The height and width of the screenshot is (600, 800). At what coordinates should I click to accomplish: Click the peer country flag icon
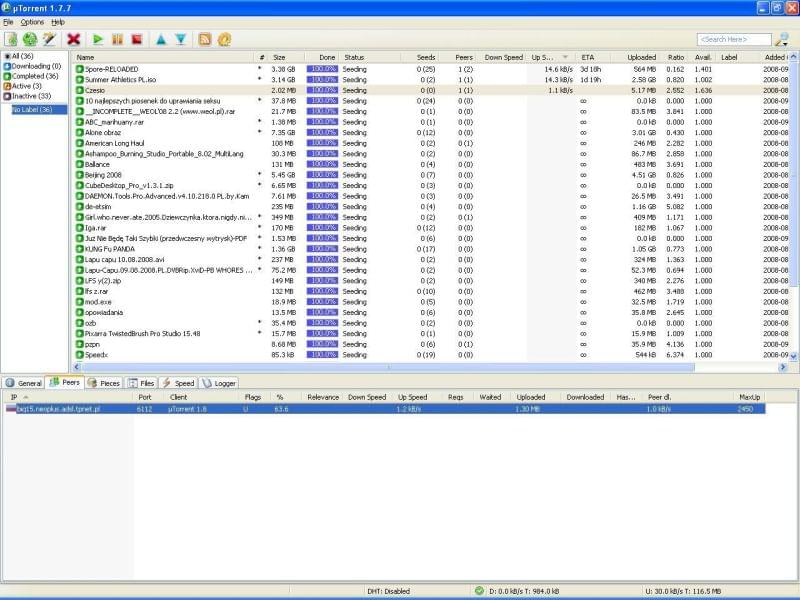[x=10, y=409]
